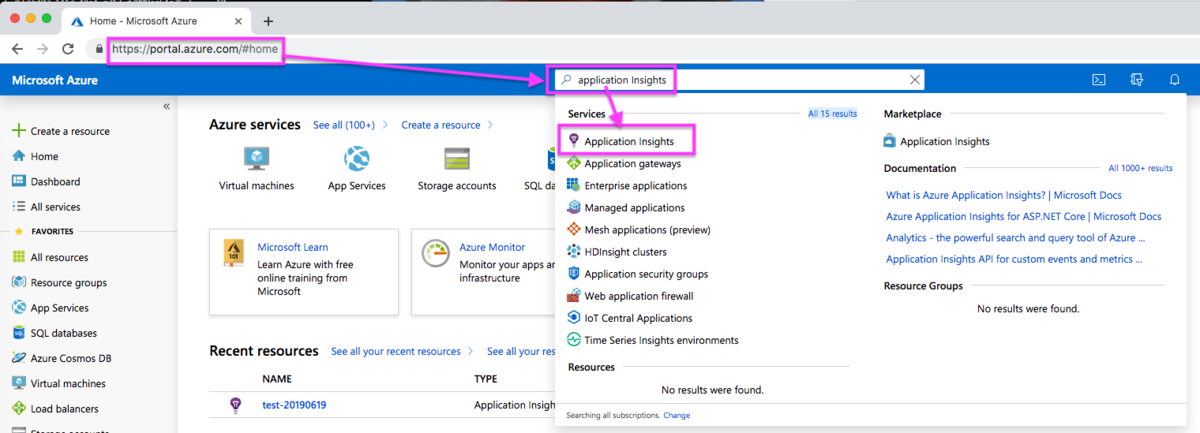Click See all (100+) services link
Viewport: 1200px width, 433px height.
click(344, 125)
